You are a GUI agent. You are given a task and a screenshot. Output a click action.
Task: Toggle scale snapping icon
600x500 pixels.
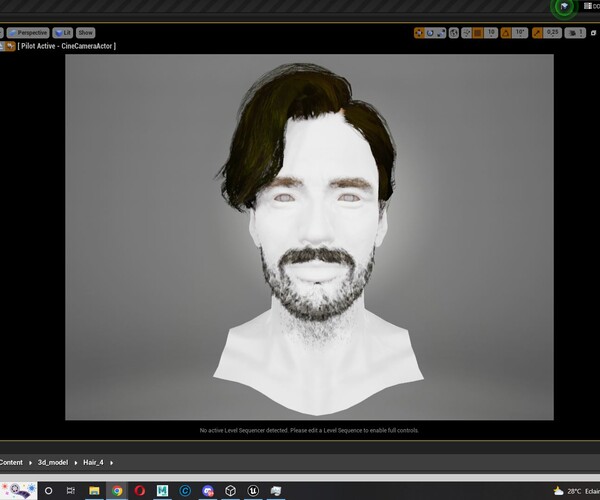tap(537, 33)
